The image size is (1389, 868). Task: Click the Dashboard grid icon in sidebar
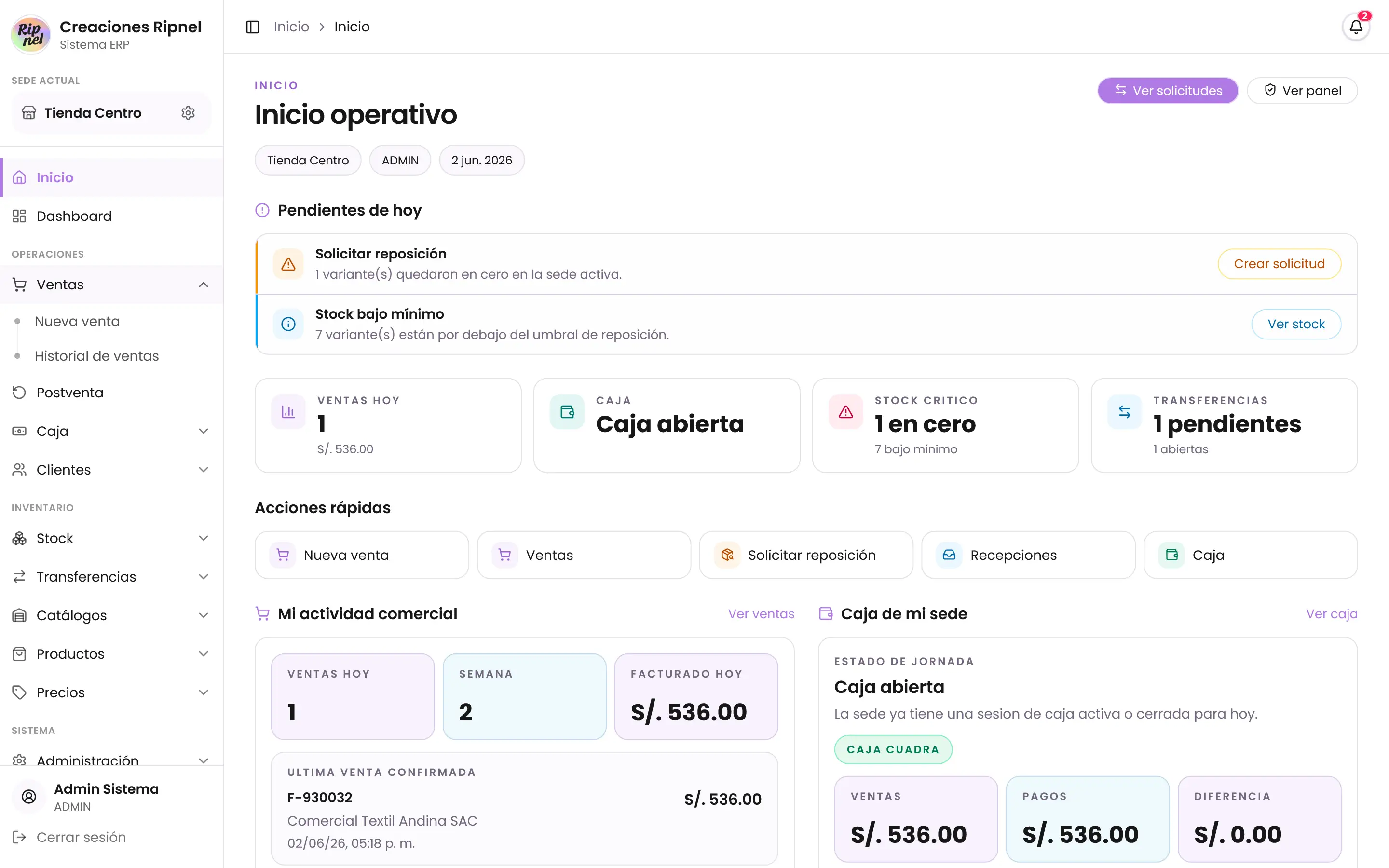click(19, 216)
